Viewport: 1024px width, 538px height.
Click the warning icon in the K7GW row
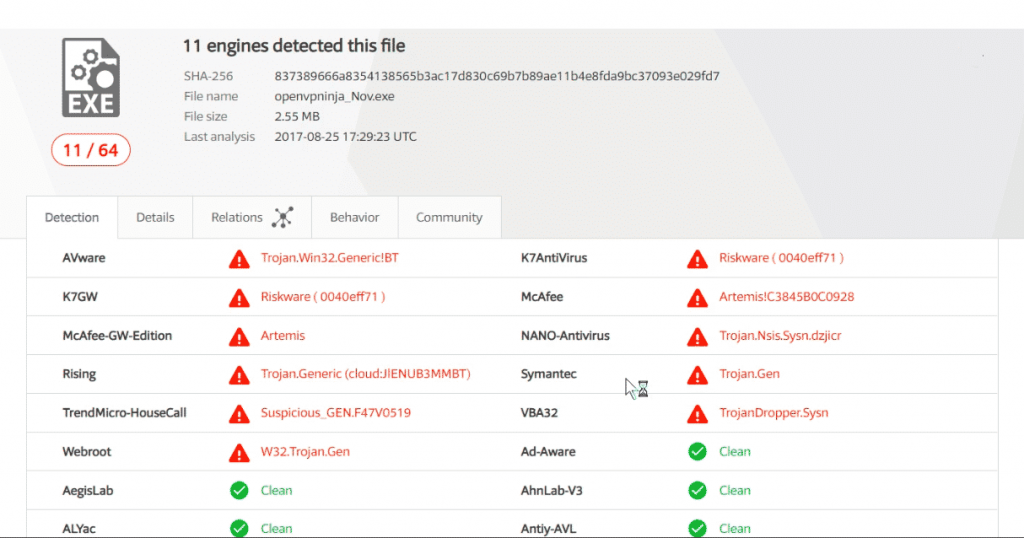[x=239, y=298]
